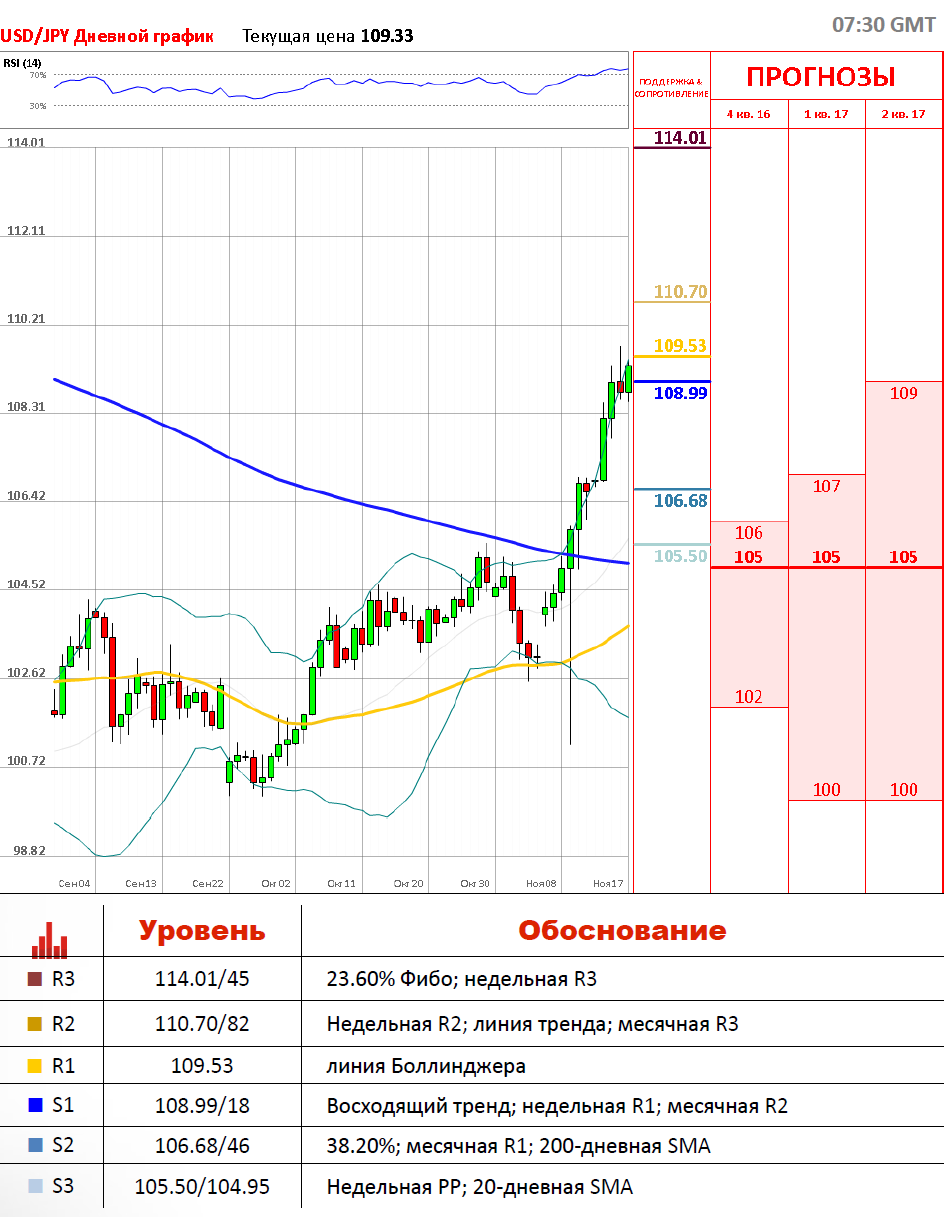The width and height of the screenshot is (947, 1217).
Task: Click the brown R3 color square
Action: click(x=35, y=979)
